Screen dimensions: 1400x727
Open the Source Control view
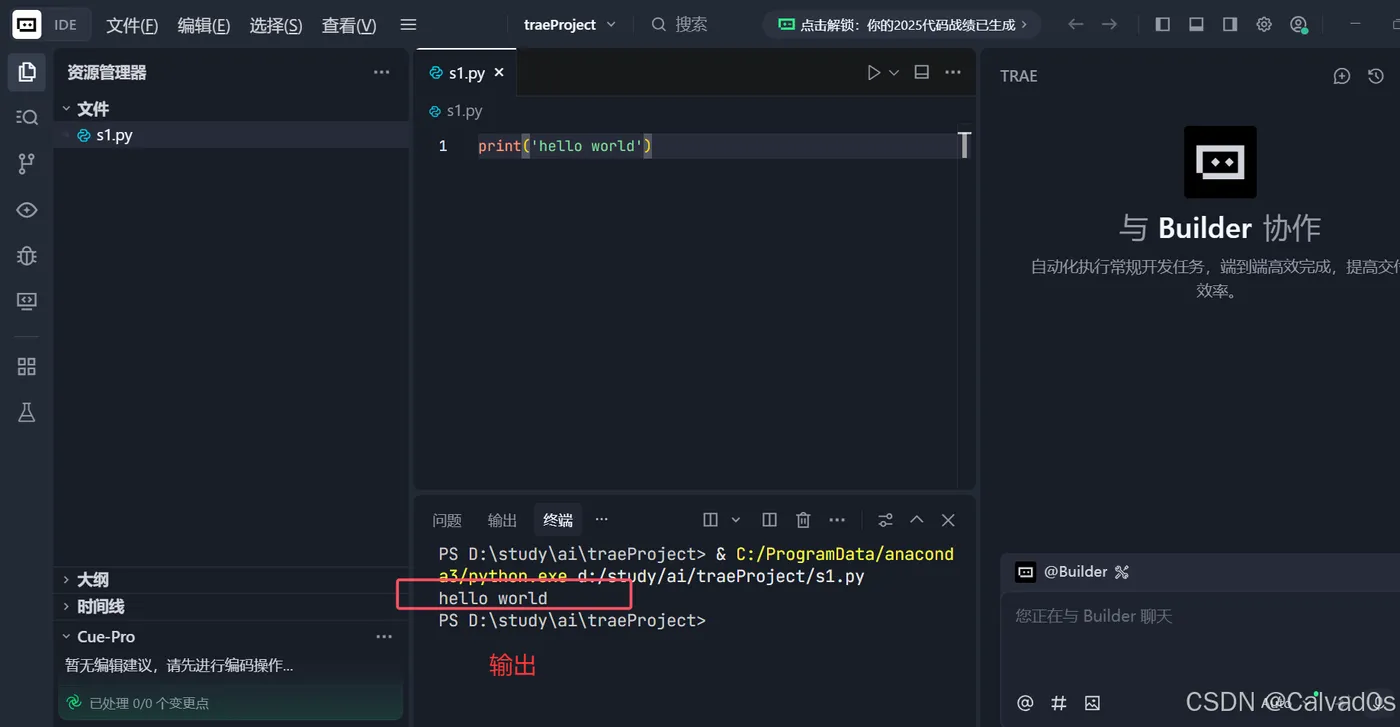(x=27, y=164)
